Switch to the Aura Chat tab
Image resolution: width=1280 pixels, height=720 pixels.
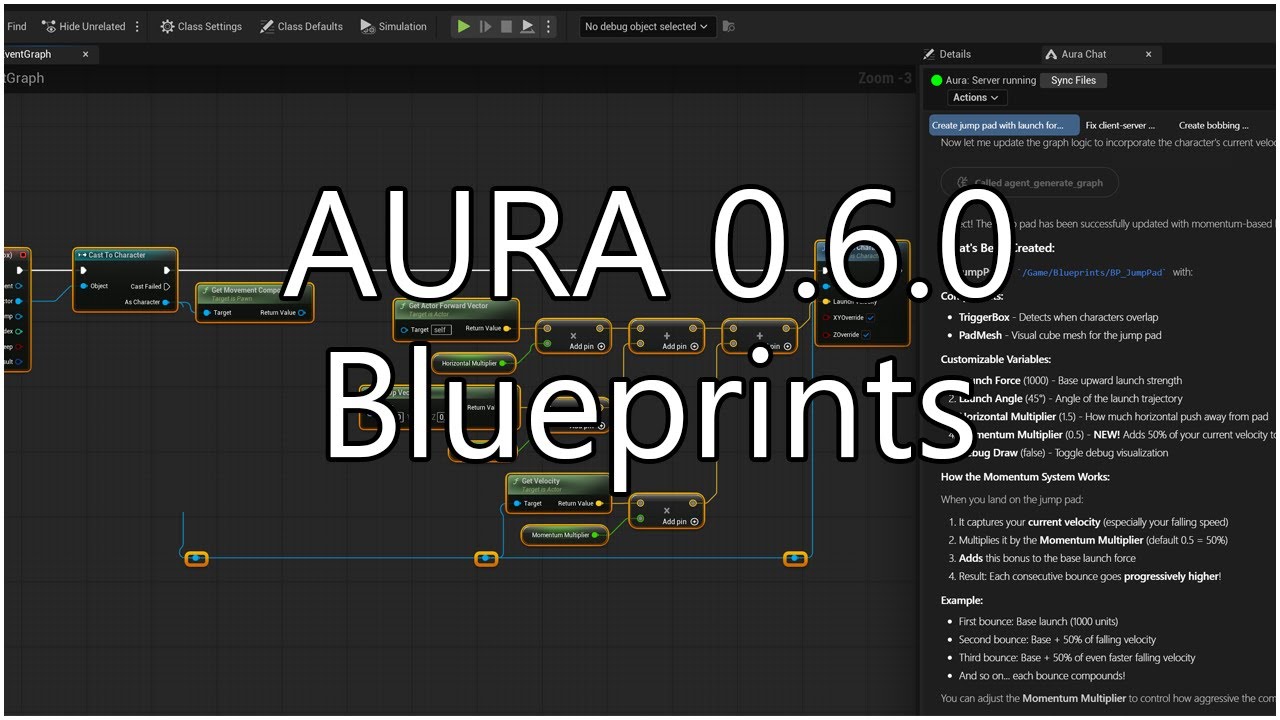pyautogui.click(x=1084, y=54)
